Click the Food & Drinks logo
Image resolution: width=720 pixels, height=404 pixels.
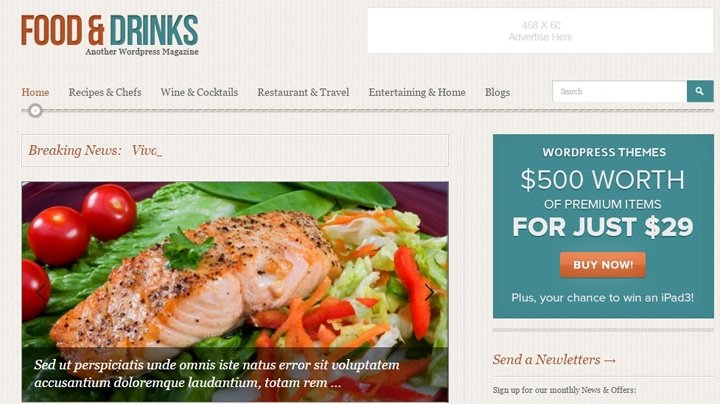point(110,35)
